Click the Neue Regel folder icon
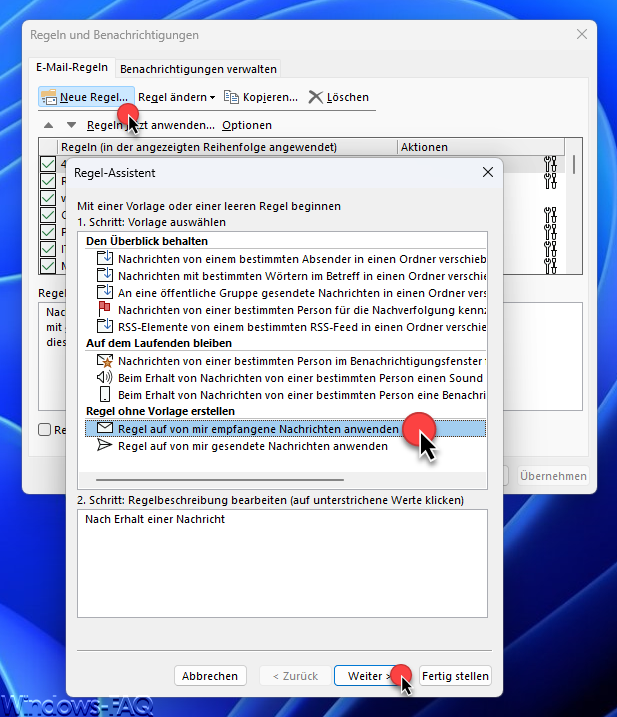This screenshot has width=617, height=717. coord(48,97)
